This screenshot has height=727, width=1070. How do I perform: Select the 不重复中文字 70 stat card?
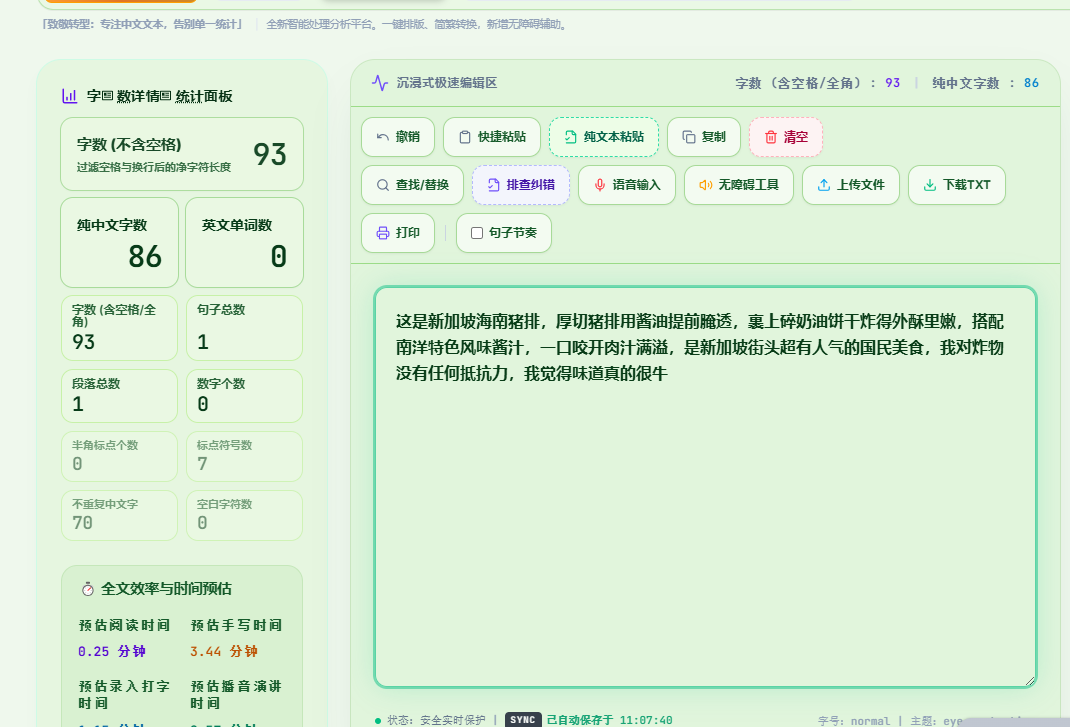point(119,515)
